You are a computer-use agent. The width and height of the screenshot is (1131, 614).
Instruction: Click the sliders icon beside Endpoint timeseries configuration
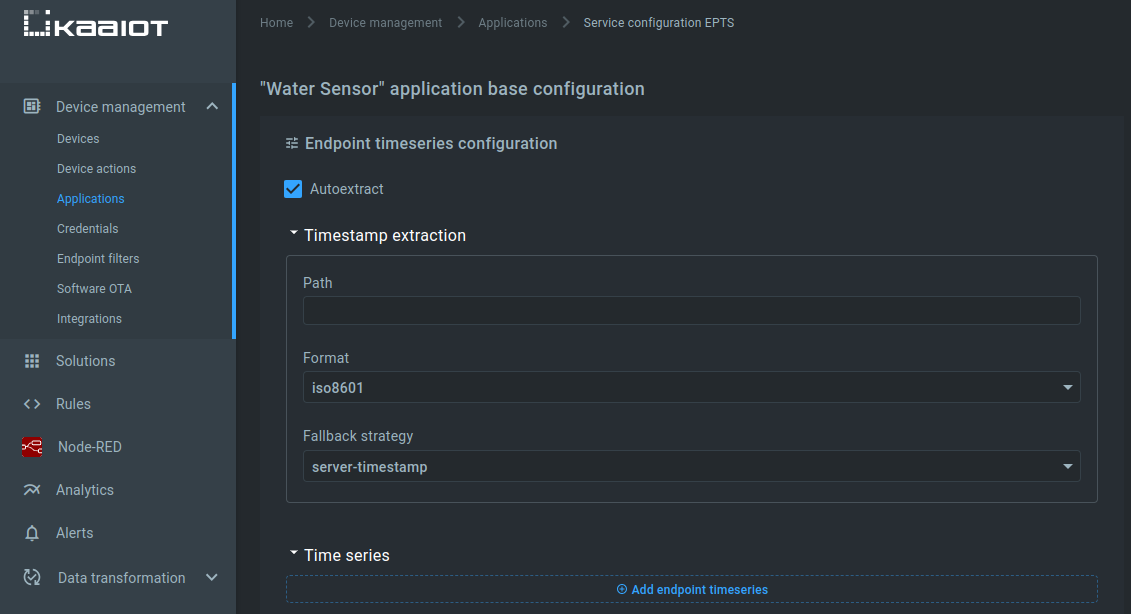(291, 144)
